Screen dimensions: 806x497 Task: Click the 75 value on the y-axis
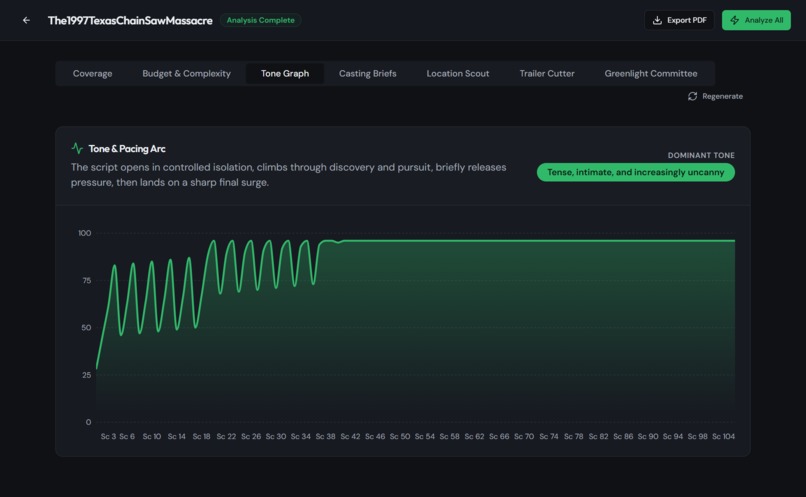click(86, 281)
